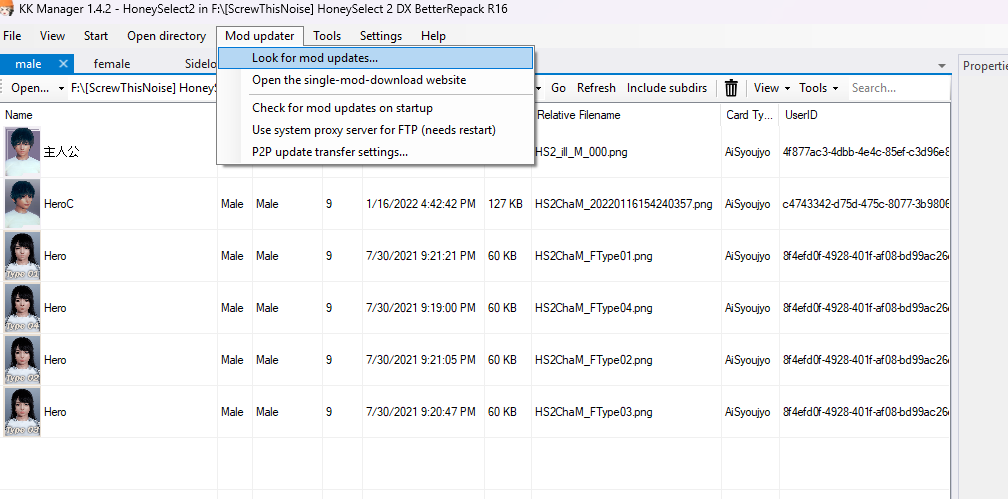Select the Hero Type 02 thumbnail
Screen dimensions: 1008x499
[22, 359]
